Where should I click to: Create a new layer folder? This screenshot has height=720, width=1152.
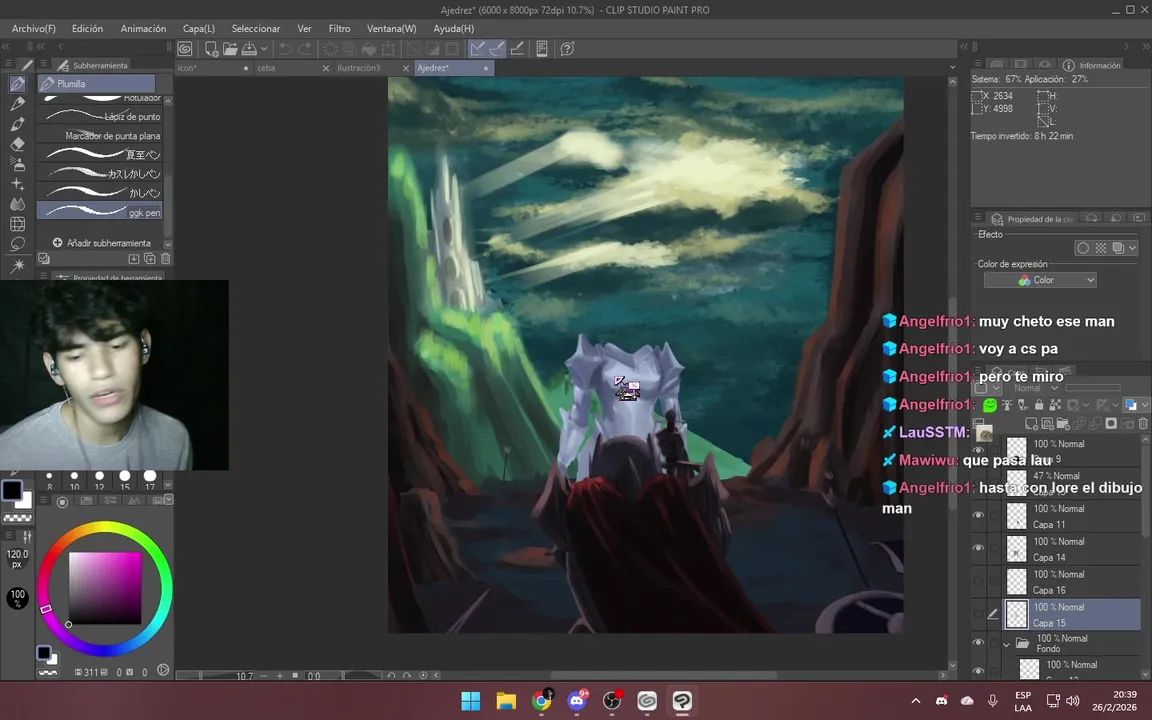[1063, 423]
